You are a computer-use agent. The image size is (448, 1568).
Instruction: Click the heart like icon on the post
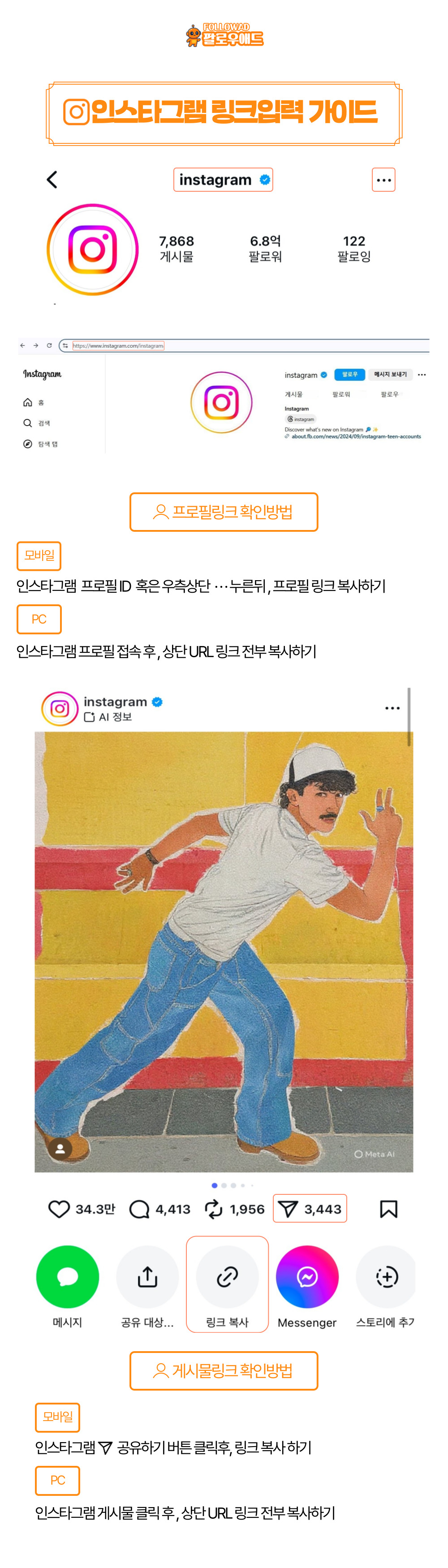click(x=59, y=1209)
